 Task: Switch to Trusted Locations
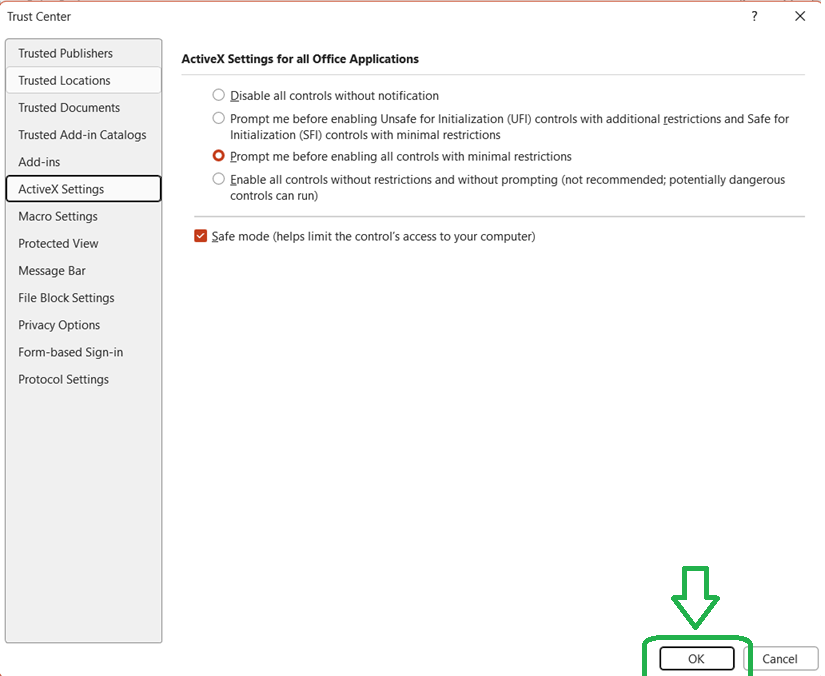pyautogui.click(x=84, y=80)
